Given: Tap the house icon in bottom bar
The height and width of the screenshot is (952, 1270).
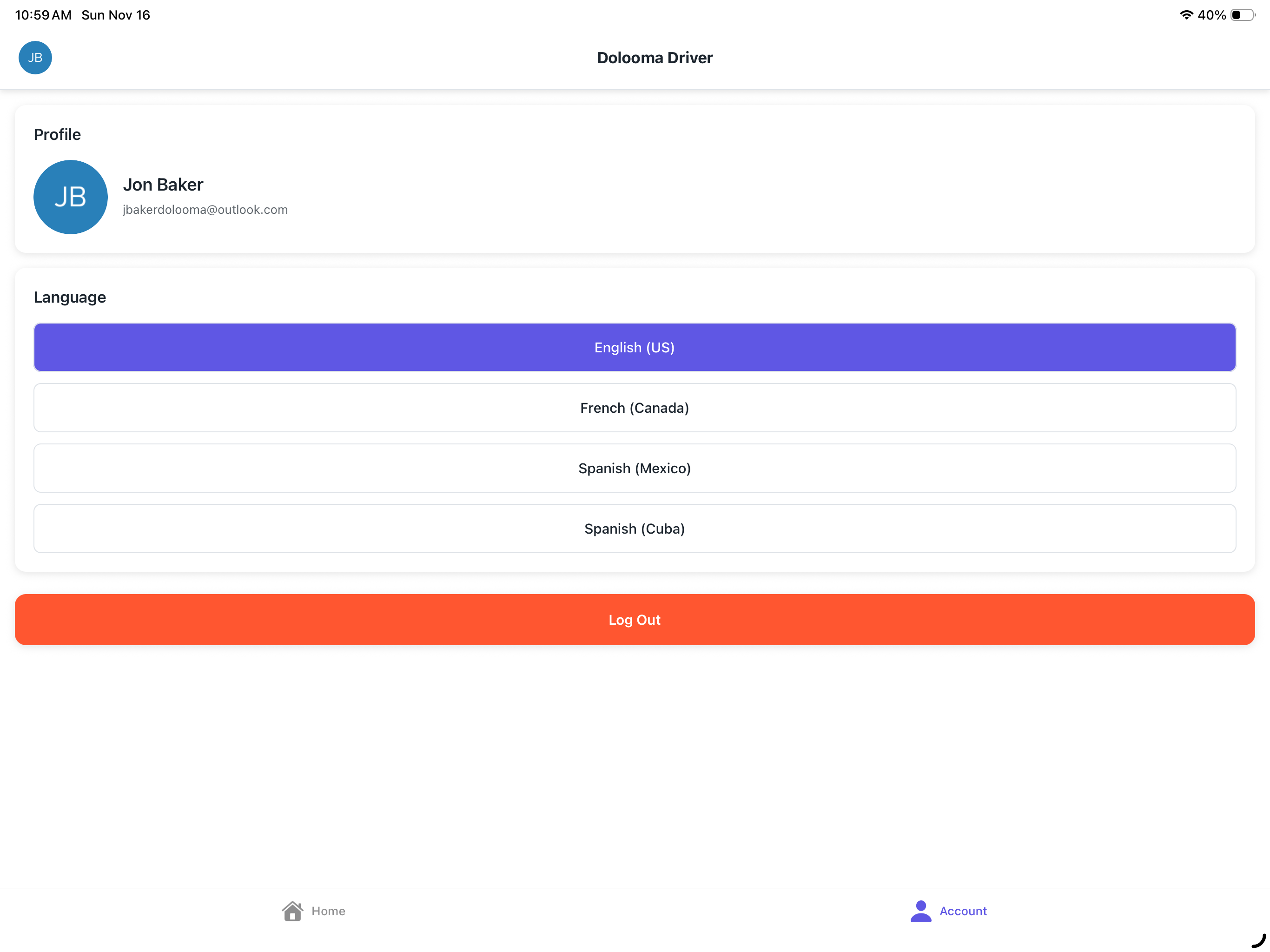Looking at the screenshot, I should (292, 911).
